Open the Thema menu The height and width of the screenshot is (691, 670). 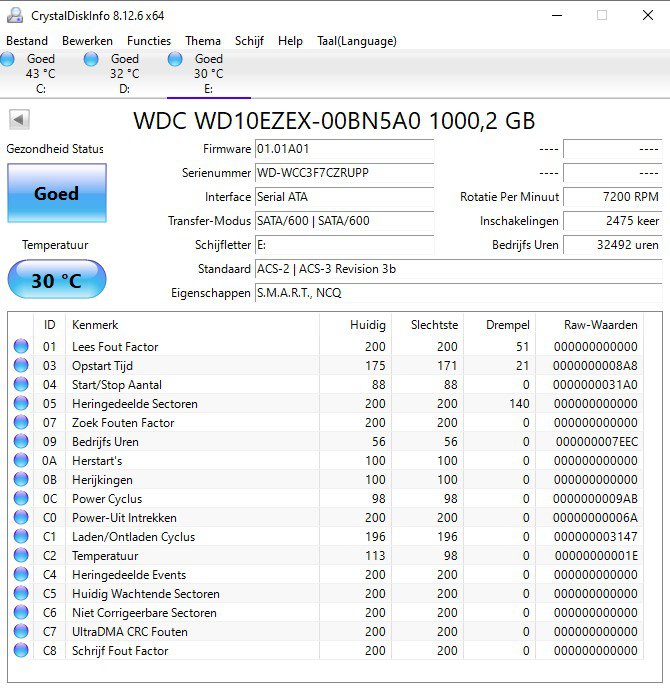[x=203, y=41]
